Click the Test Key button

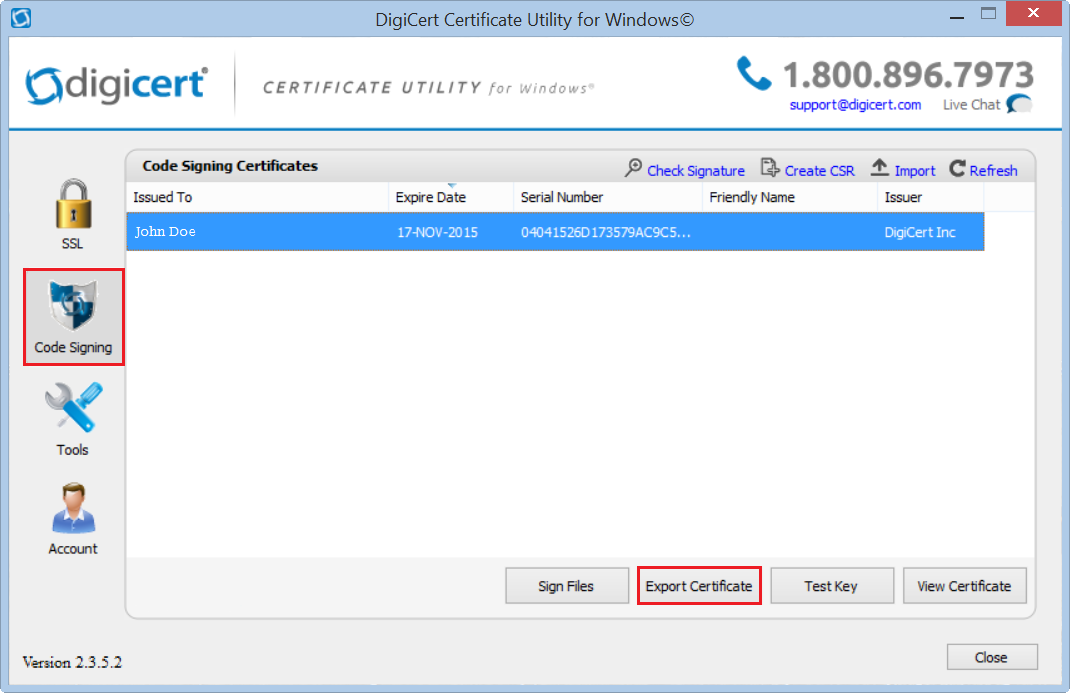click(832, 586)
